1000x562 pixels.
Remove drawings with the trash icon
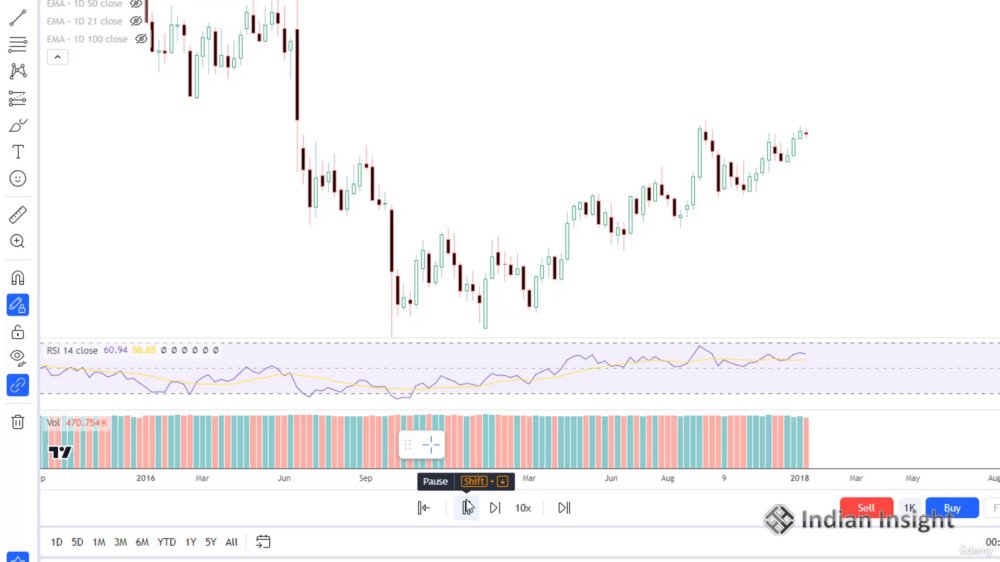click(18, 422)
